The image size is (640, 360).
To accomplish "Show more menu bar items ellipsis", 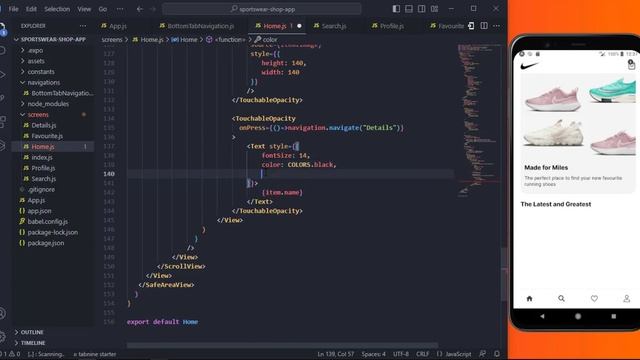I will tap(120, 9).
